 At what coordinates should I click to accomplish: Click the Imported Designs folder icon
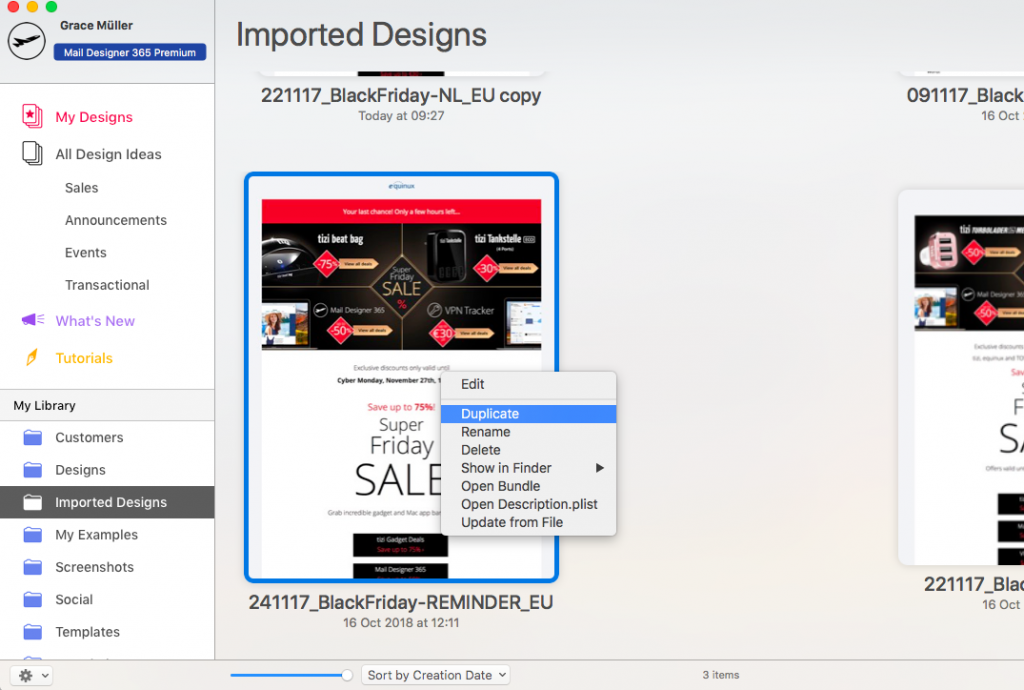pos(33,502)
